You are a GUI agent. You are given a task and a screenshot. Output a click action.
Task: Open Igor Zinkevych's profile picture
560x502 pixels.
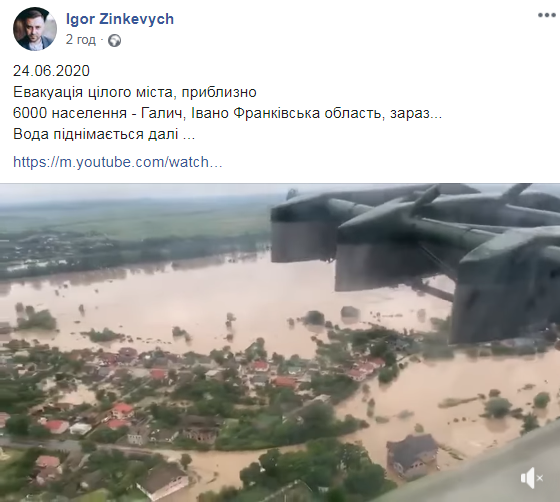pyautogui.click(x=35, y=29)
